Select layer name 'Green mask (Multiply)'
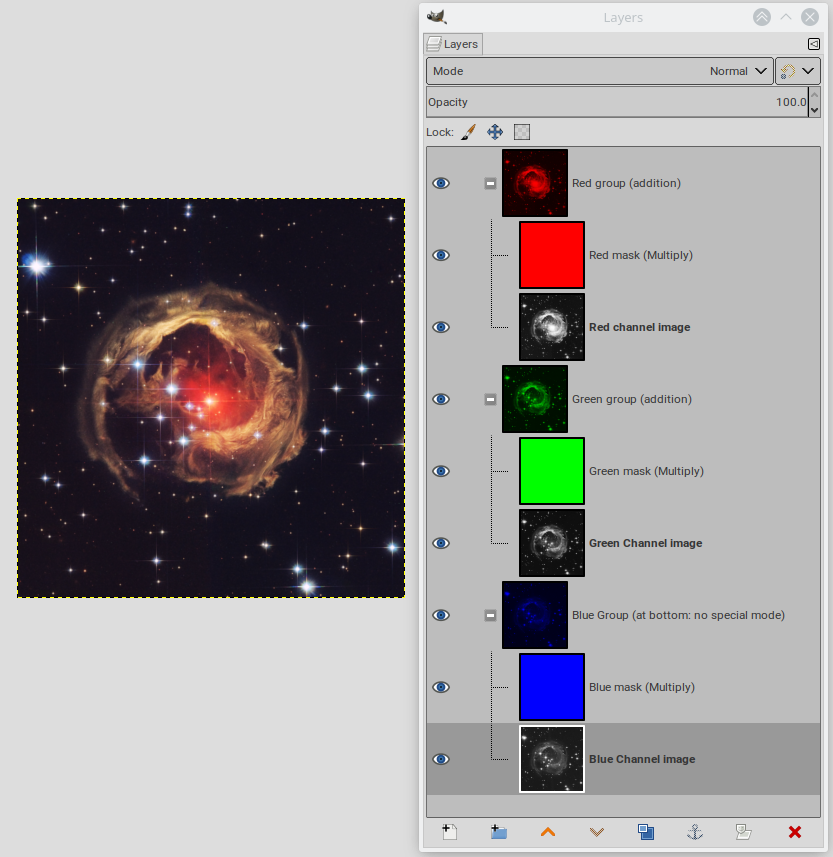This screenshot has width=833, height=857. [x=646, y=471]
